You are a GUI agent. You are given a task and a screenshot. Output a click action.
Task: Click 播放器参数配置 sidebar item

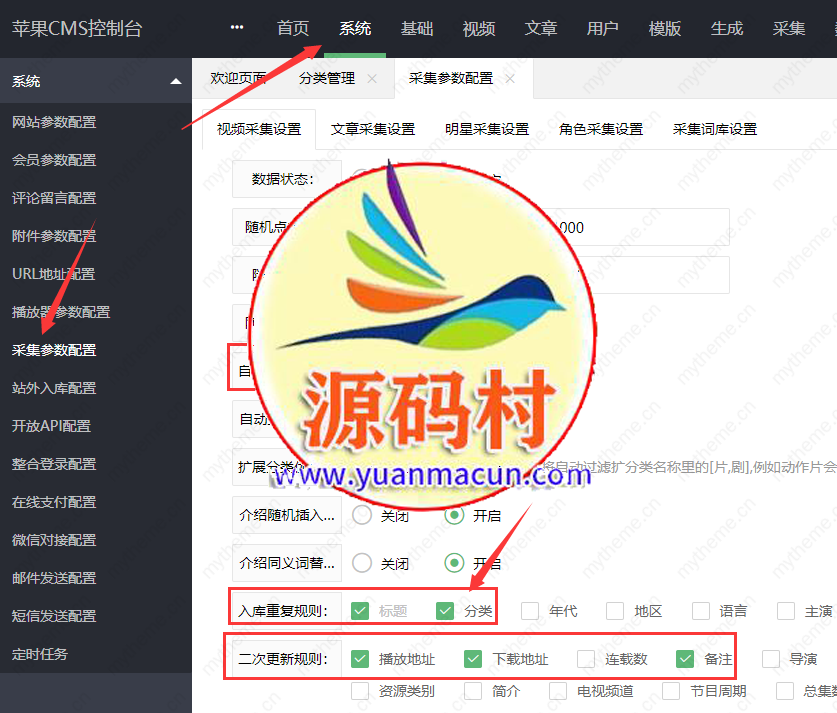(x=61, y=312)
